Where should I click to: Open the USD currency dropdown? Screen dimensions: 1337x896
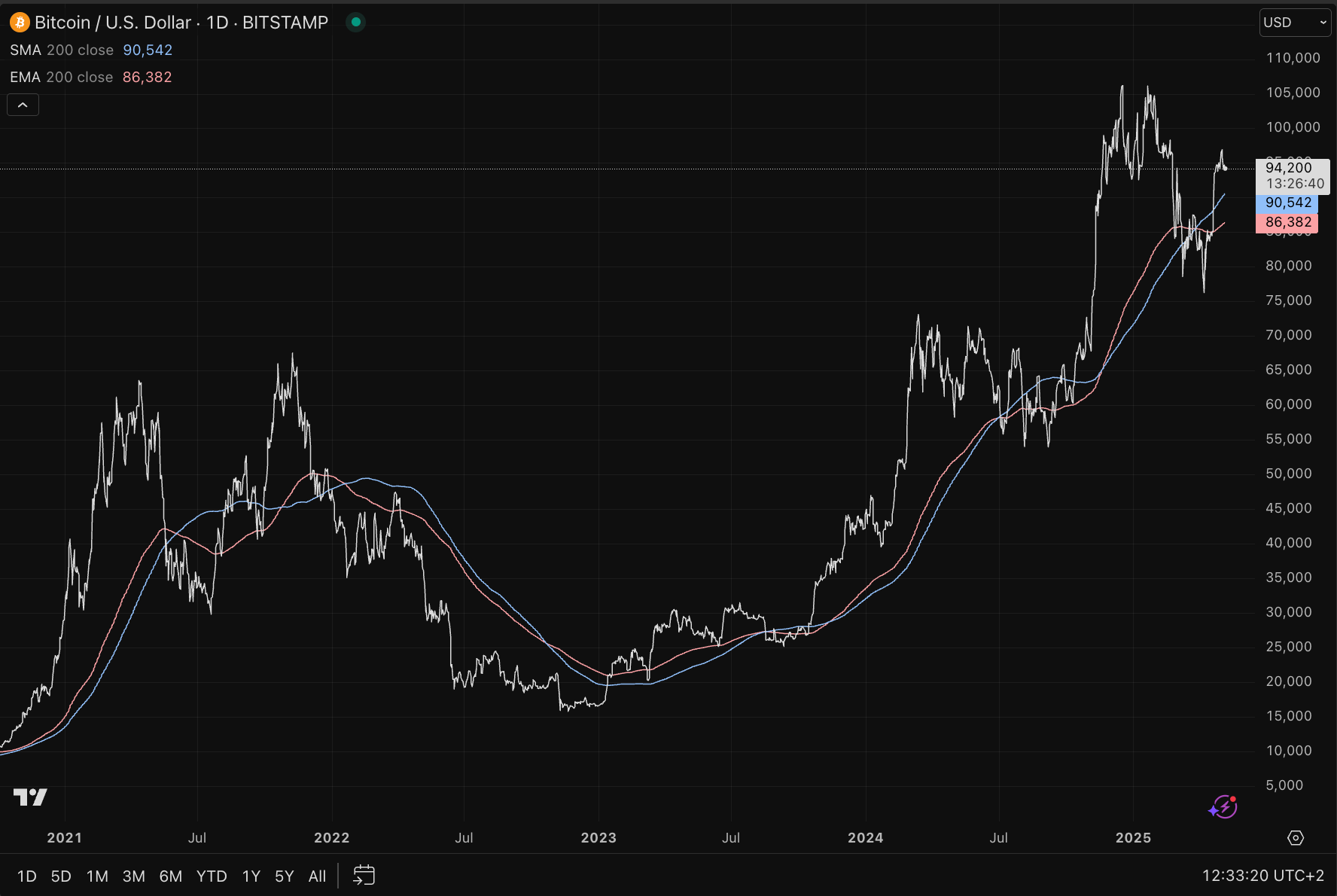pos(1293,22)
